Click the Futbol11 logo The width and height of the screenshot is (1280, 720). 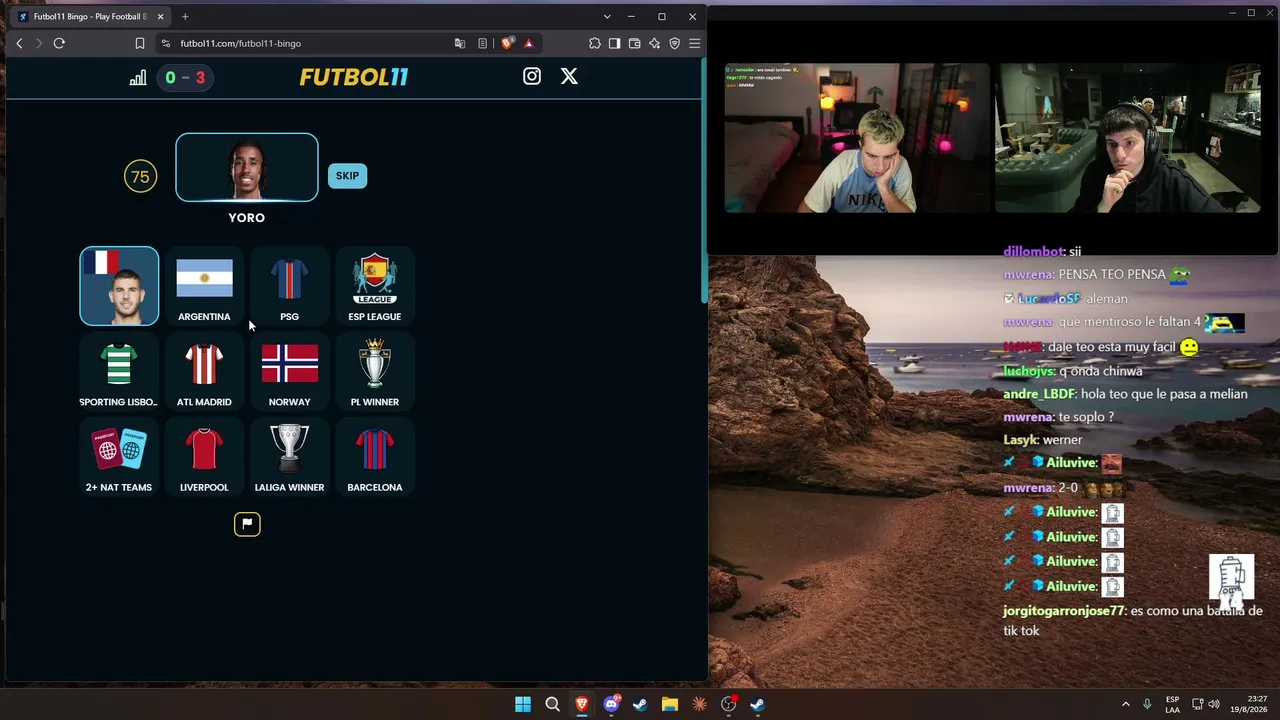point(354,77)
